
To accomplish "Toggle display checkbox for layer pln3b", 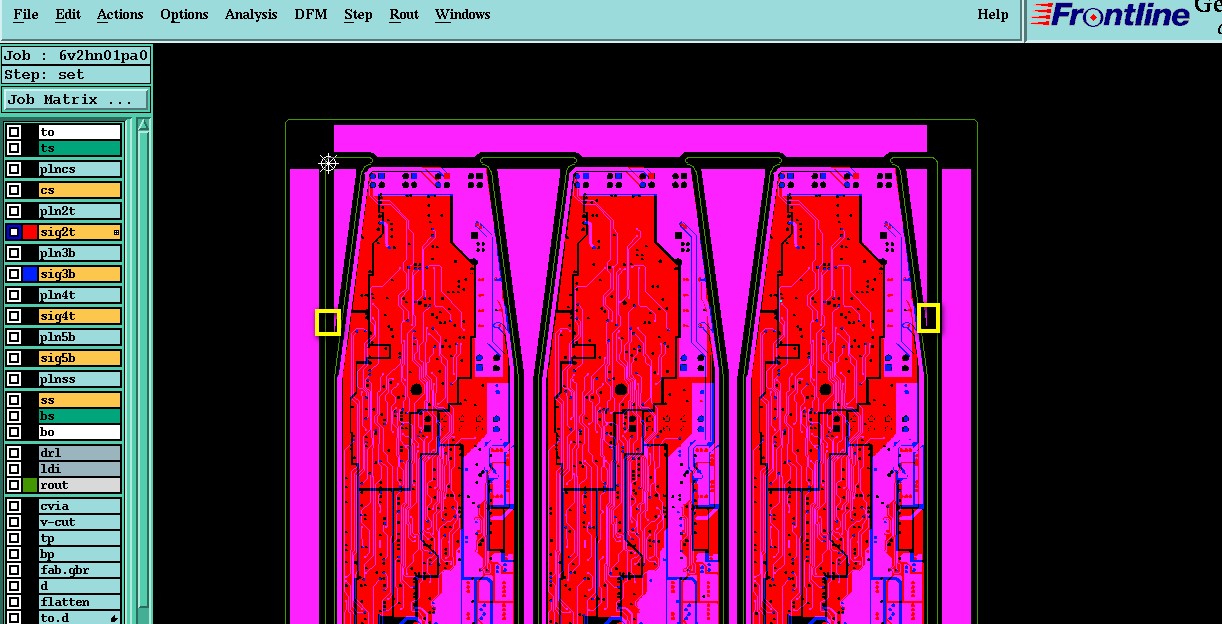I will tap(14, 253).
